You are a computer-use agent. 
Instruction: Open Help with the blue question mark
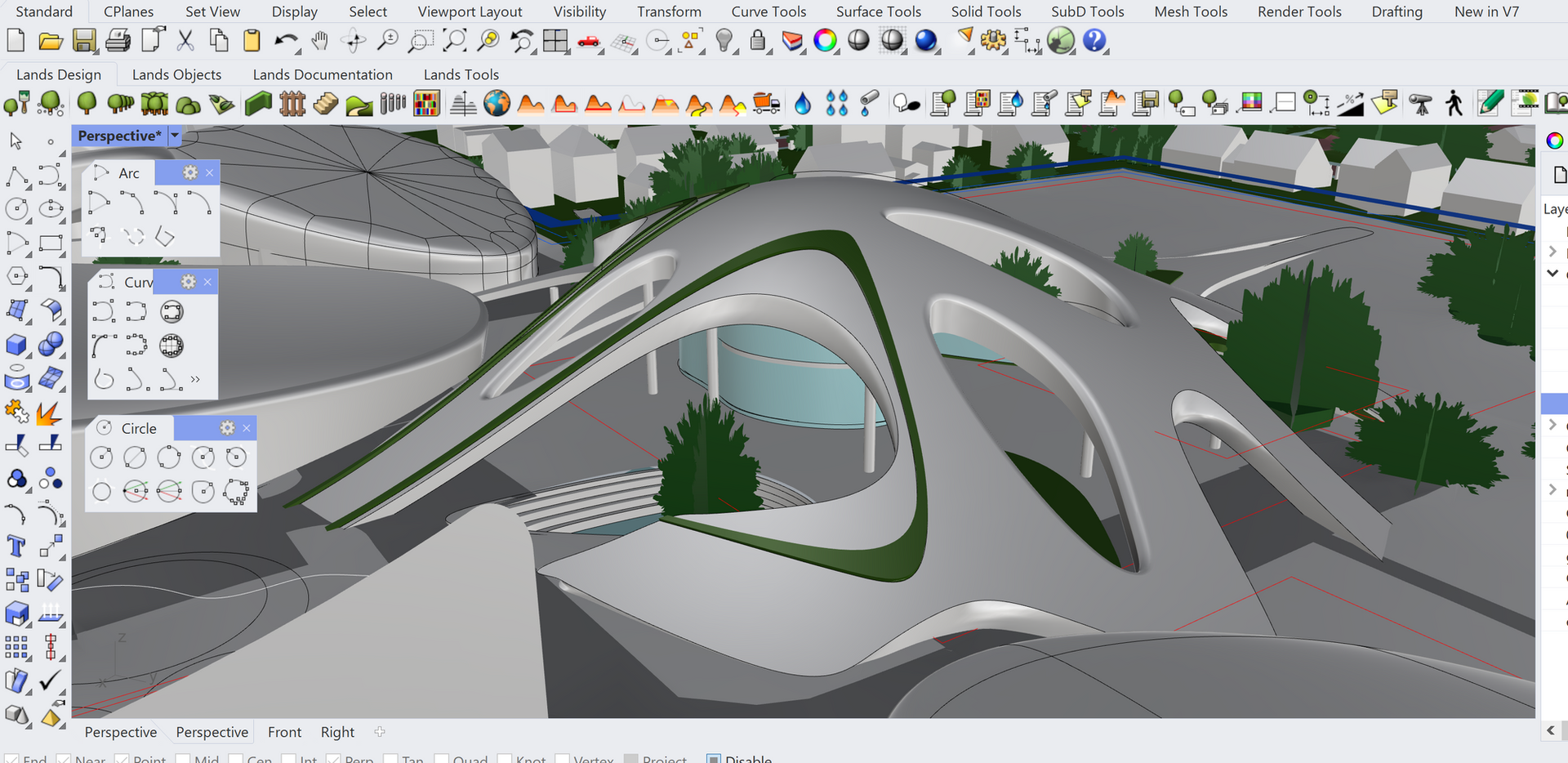click(1094, 40)
